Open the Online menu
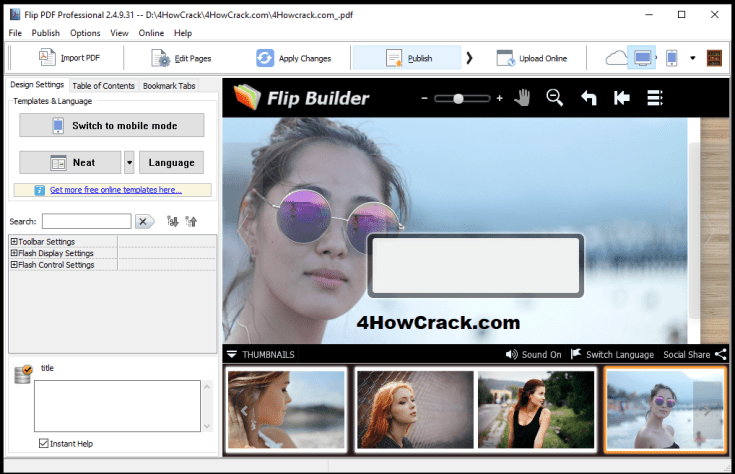The width and height of the screenshot is (735, 474). (x=151, y=33)
